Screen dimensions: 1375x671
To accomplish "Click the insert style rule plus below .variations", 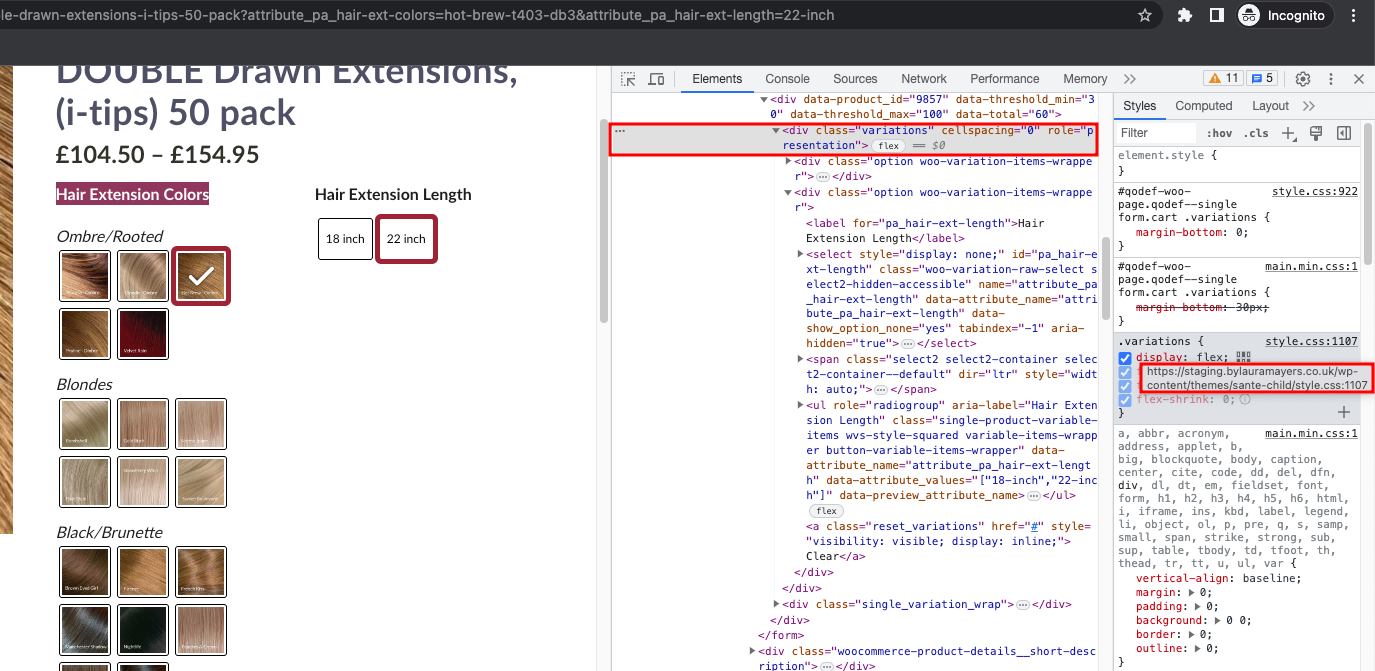I will (1344, 412).
